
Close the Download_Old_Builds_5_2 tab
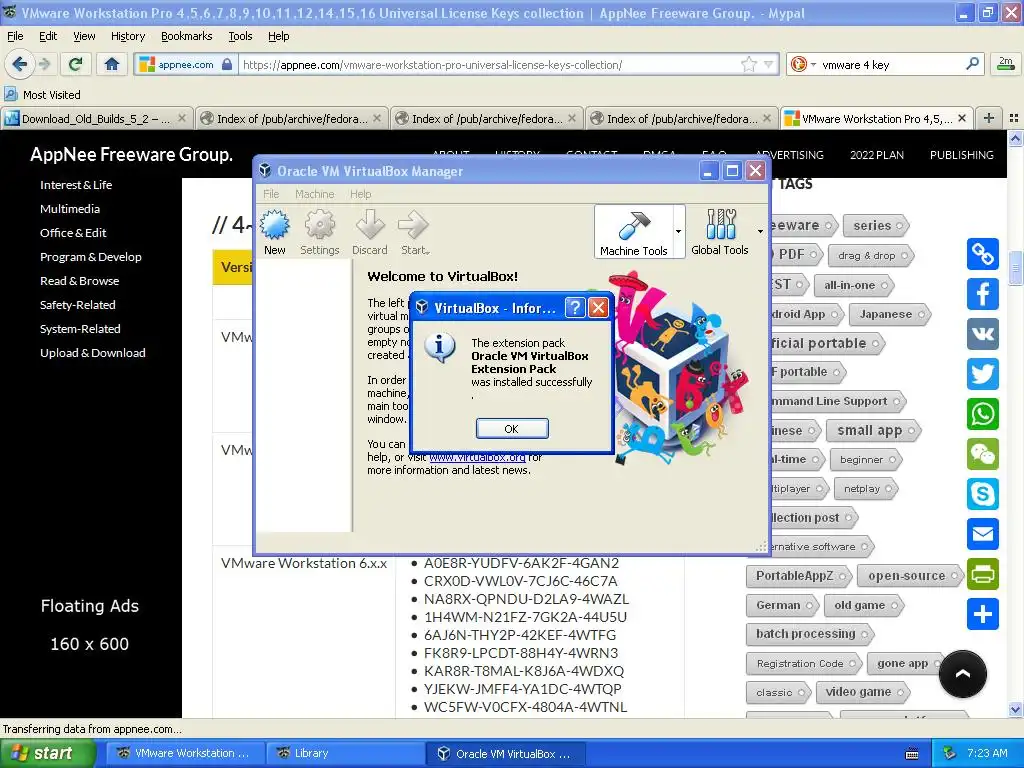click(x=182, y=118)
